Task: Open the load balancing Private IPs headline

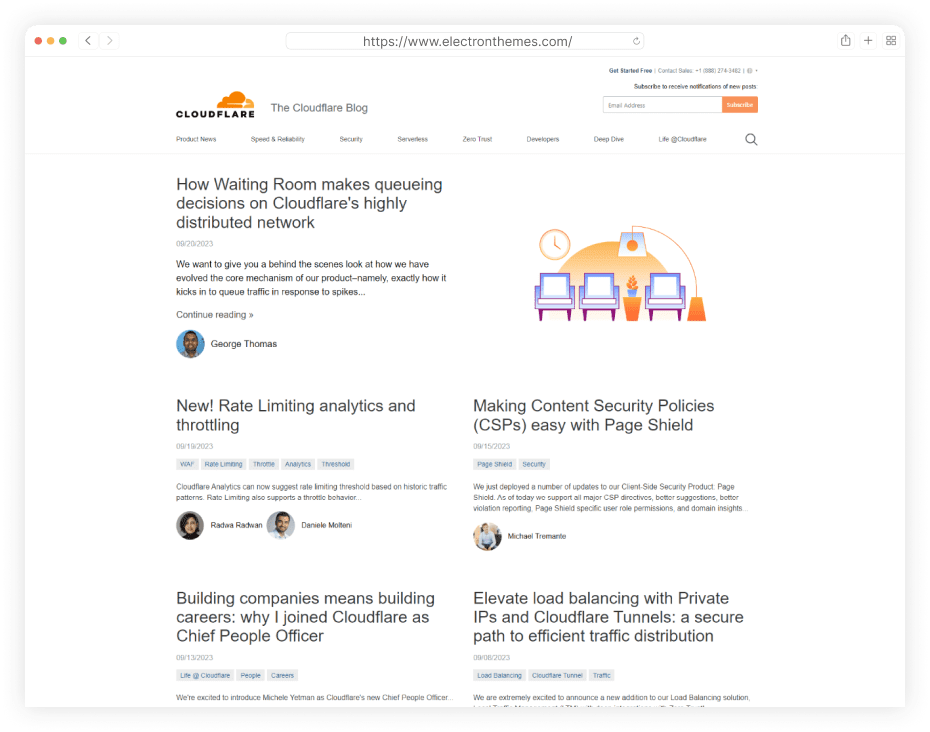Action: 609,617
